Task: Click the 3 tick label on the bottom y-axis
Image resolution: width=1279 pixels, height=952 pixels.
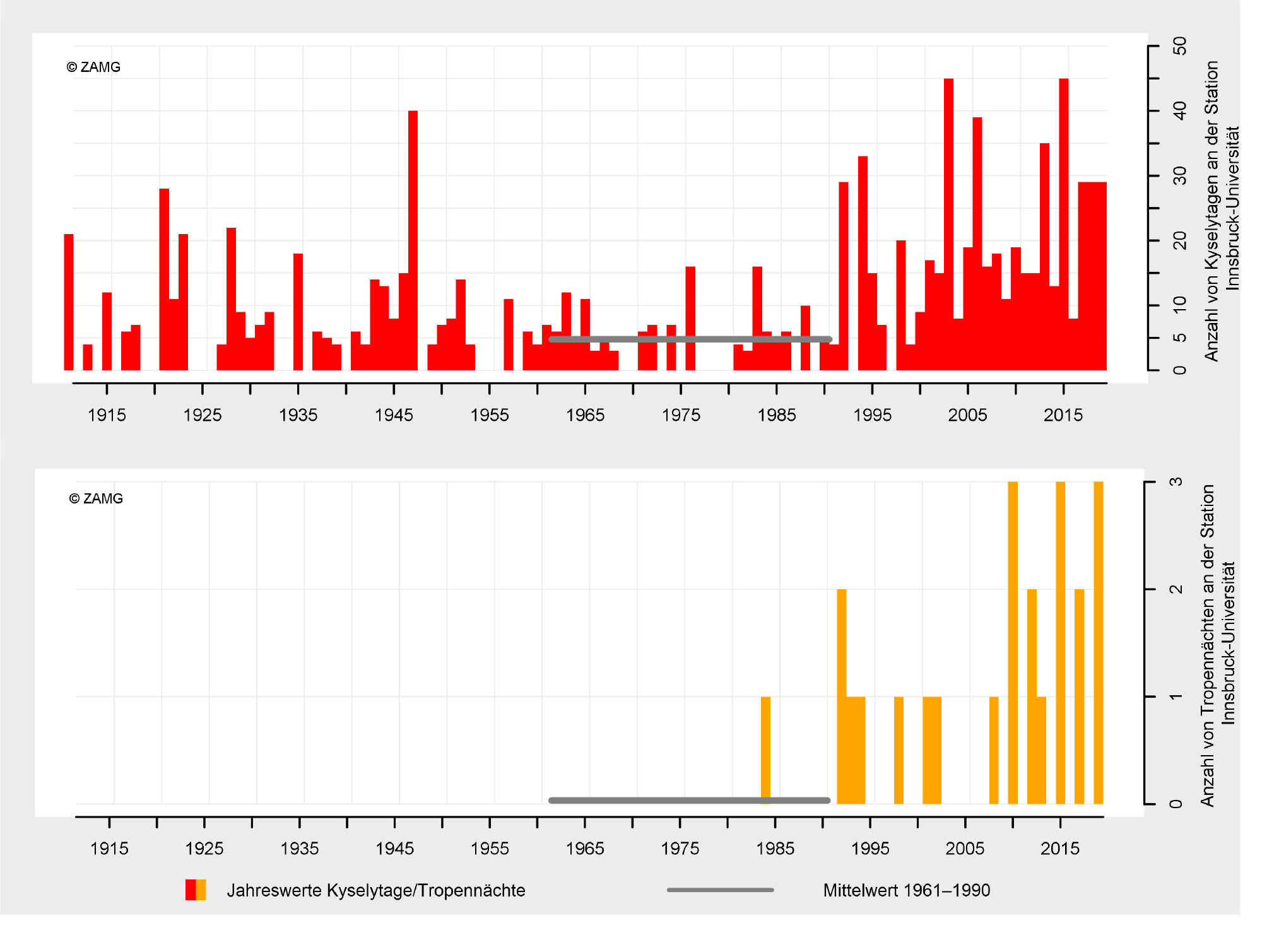Action: (1176, 482)
